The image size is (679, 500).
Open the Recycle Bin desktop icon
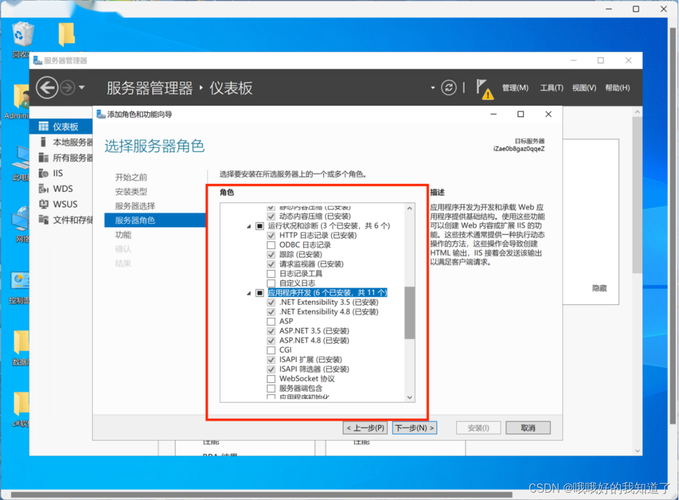[21, 40]
